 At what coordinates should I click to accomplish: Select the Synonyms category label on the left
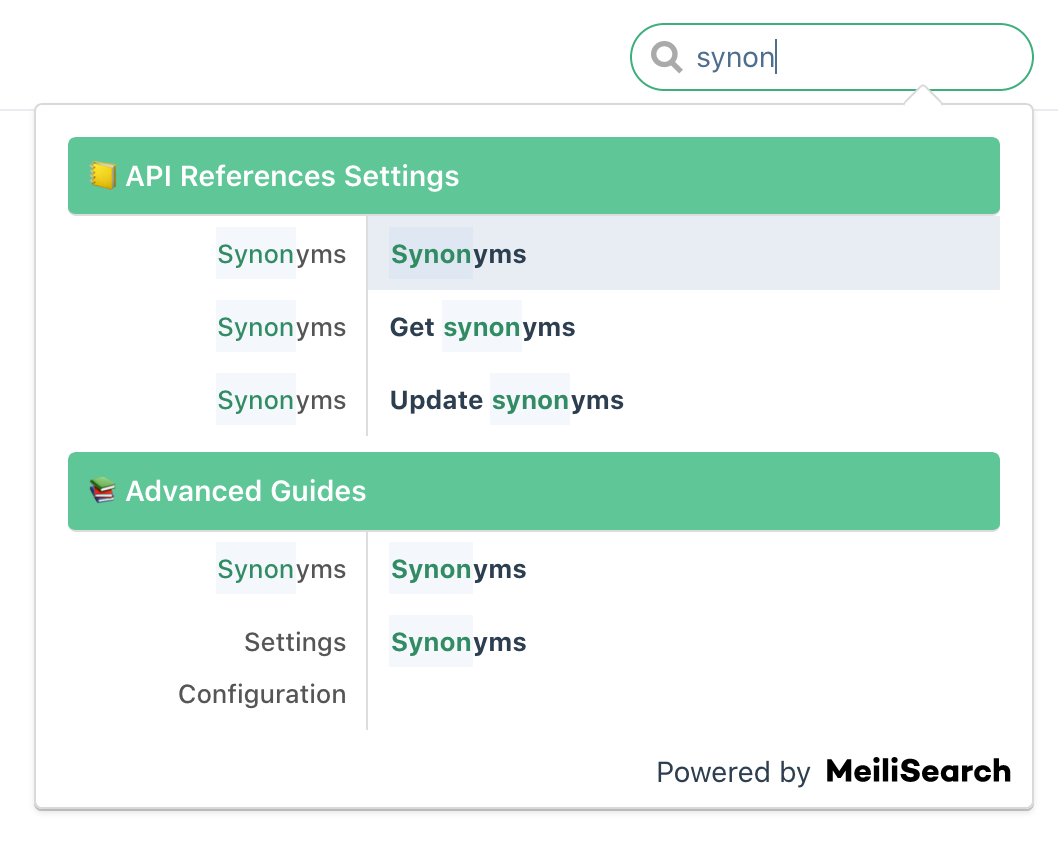pos(281,254)
